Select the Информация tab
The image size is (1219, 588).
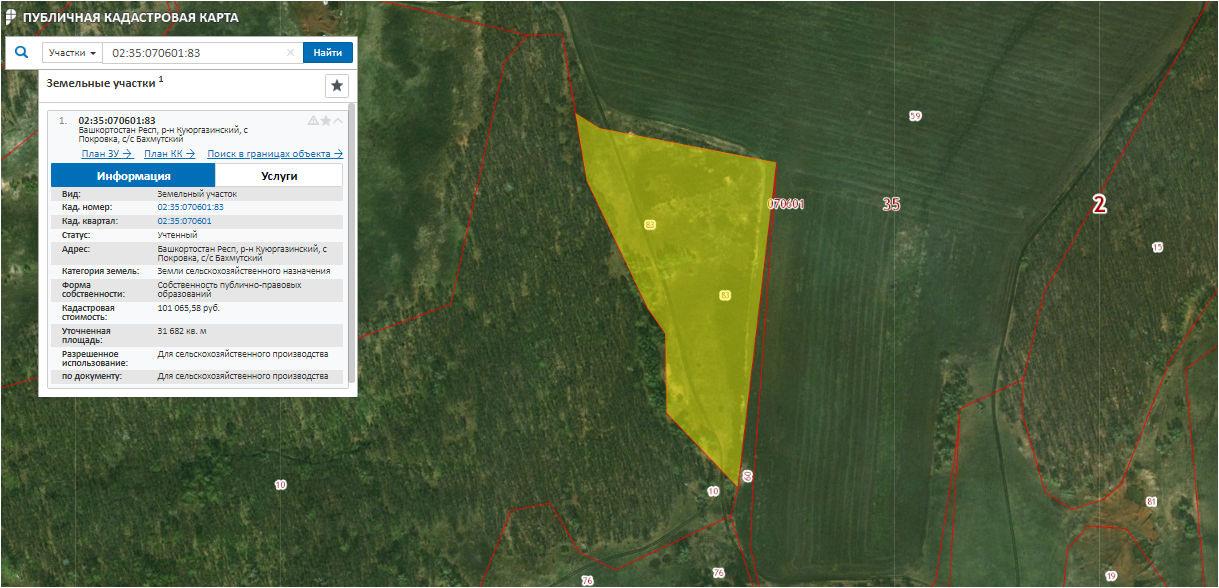point(133,176)
